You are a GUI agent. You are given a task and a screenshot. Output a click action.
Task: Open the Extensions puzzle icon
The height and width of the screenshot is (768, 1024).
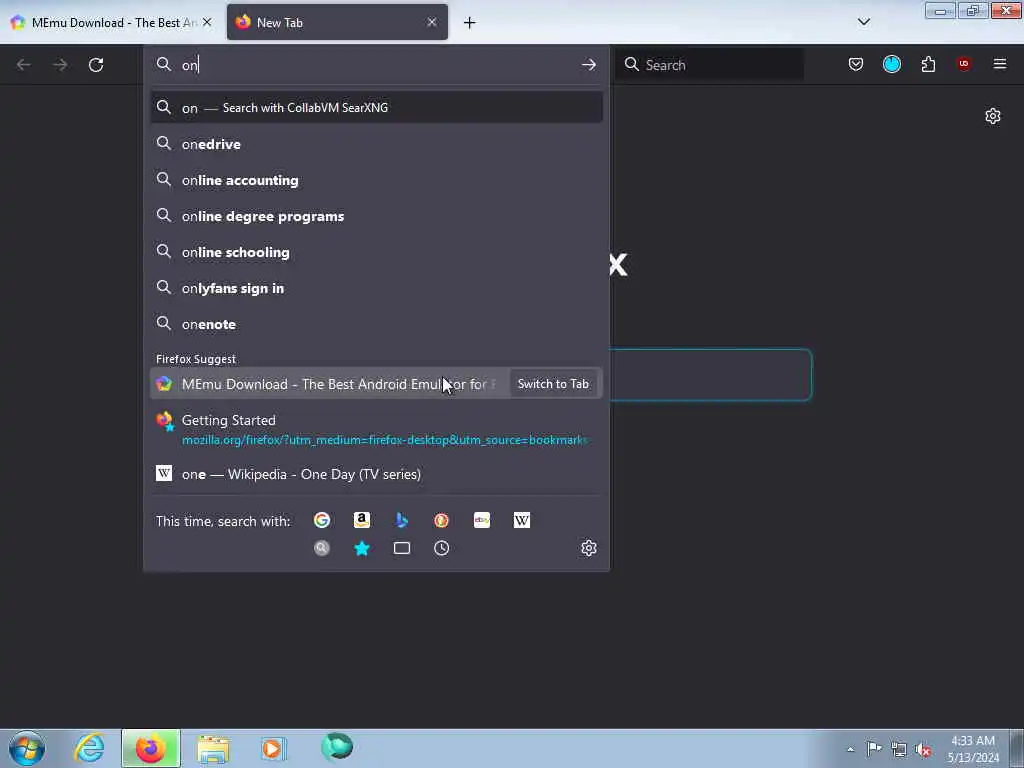click(928, 64)
